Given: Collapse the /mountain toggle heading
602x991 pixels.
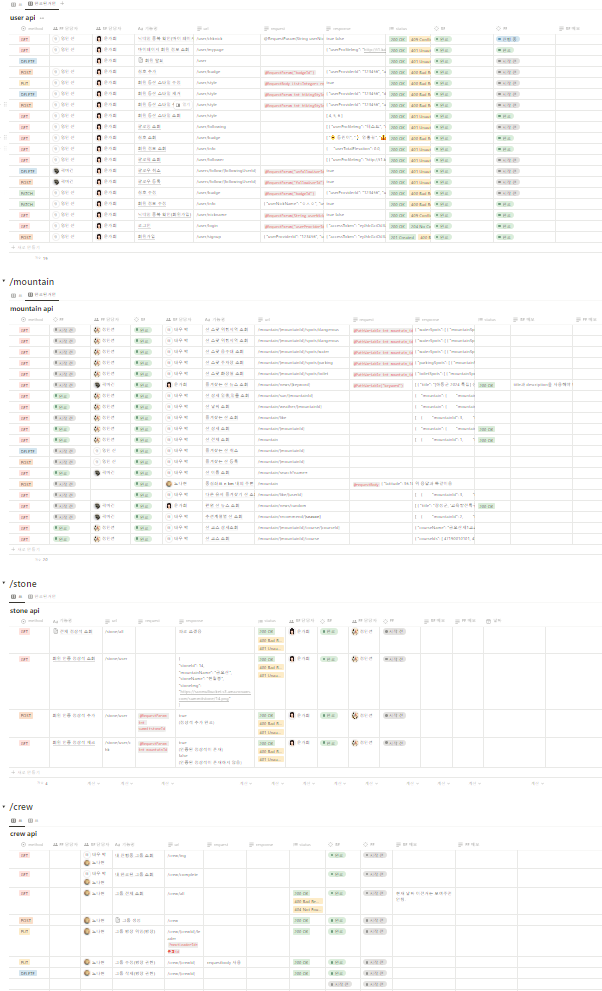Looking at the screenshot, I should [x=4, y=283].
